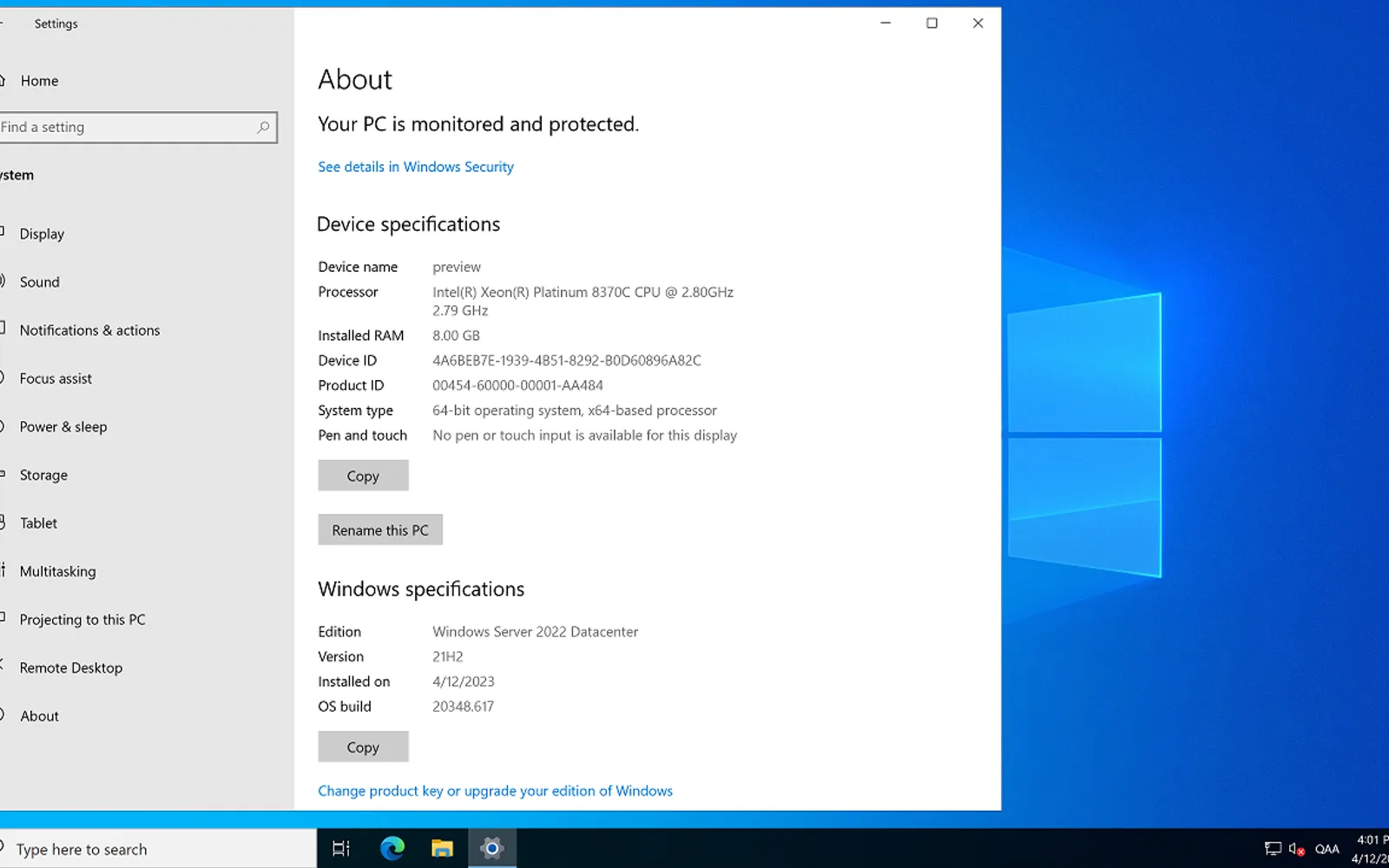The height and width of the screenshot is (868, 1389).
Task: Click Rename this PC
Action: [380, 530]
